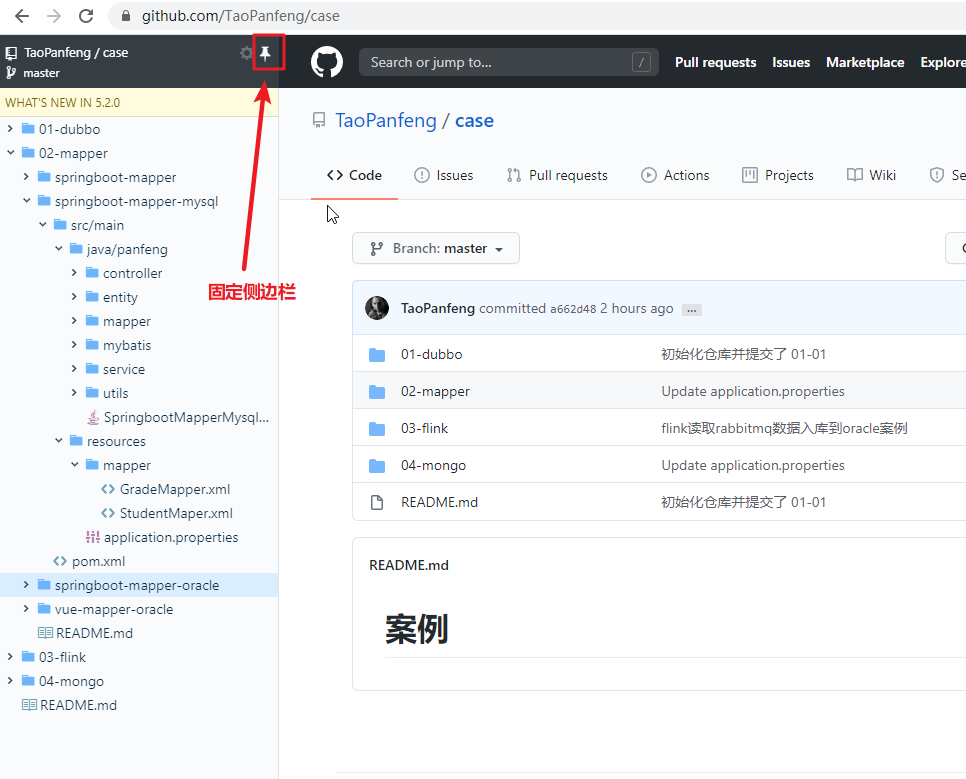This screenshot has height=779, width=966.
Task: Collapse the springboot-mapper-mysql folder
Action: pos(26,201)
